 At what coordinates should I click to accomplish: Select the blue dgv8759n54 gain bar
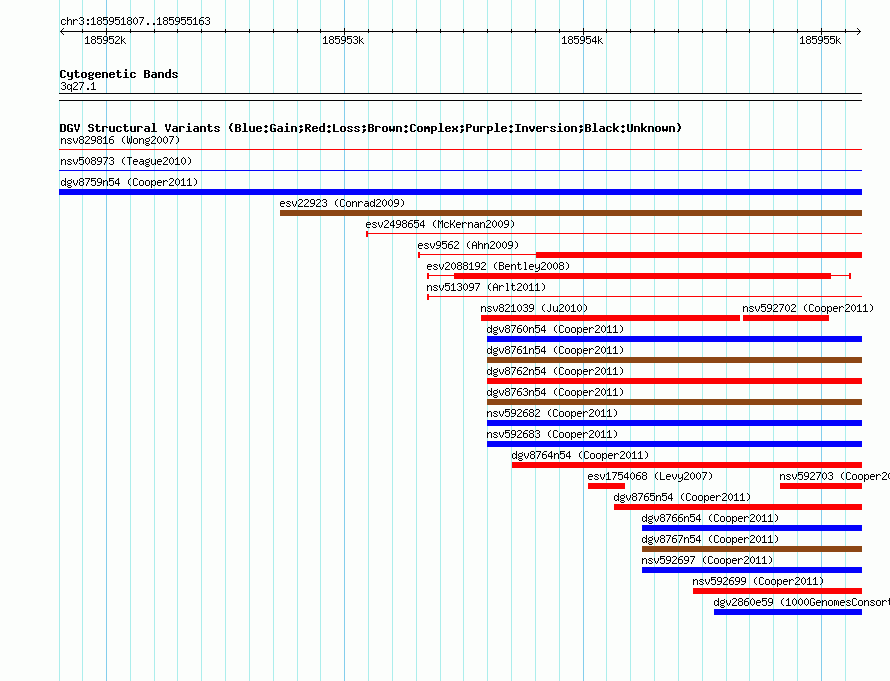click(460, 192)
